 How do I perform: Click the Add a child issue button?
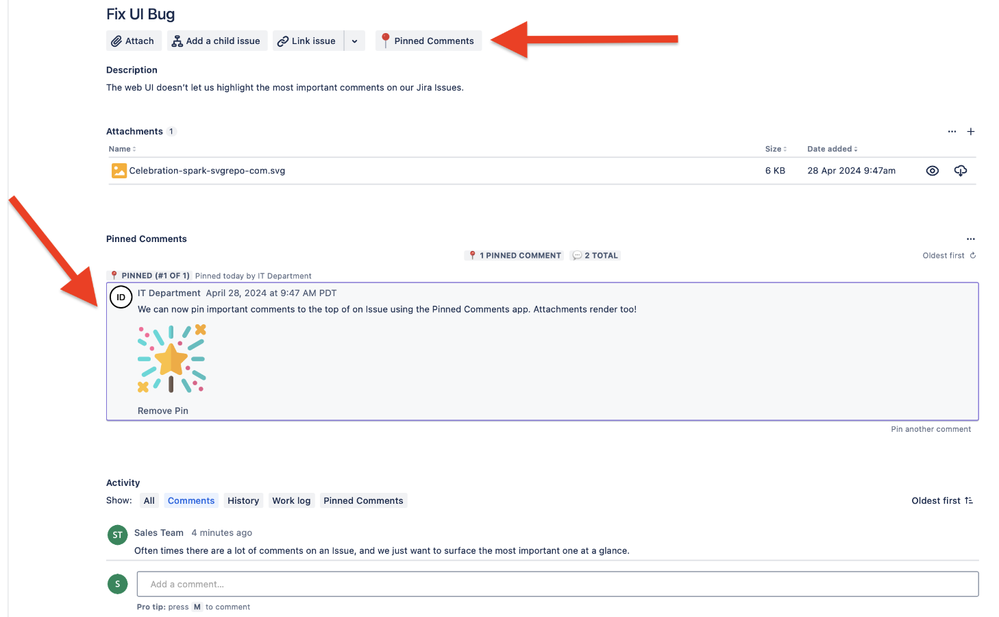click(216, 40)
